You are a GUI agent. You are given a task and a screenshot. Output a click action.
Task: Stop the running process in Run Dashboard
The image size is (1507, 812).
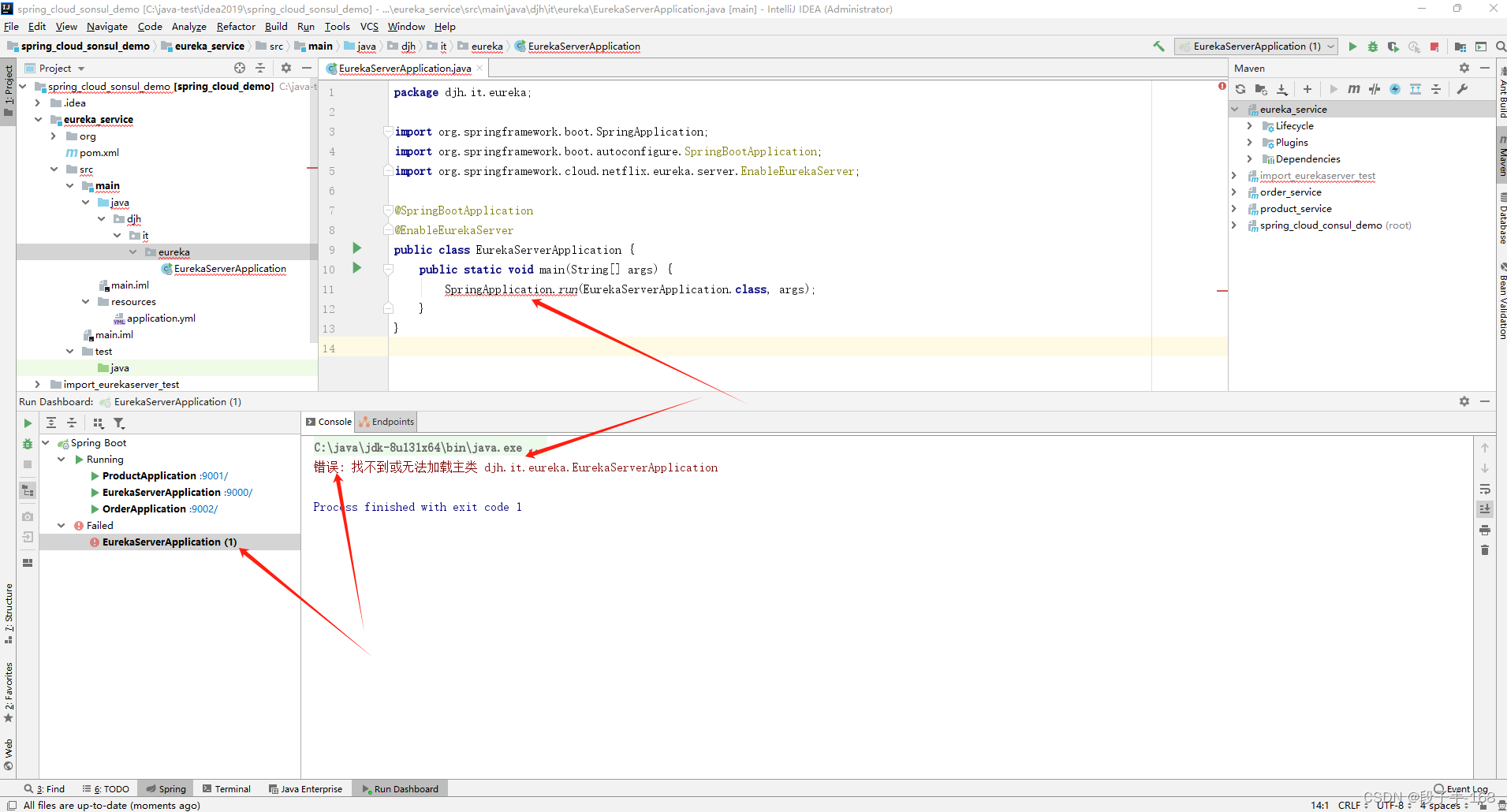point(28,464)
